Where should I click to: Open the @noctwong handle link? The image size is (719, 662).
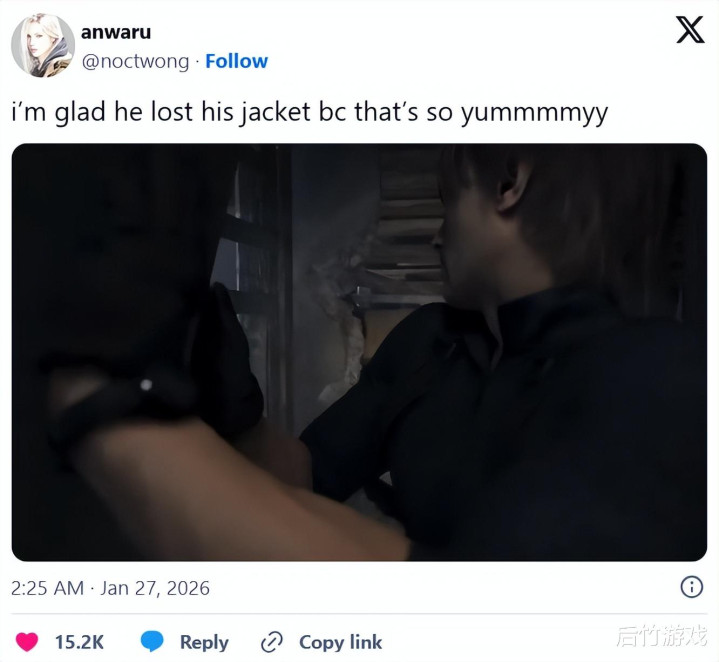135,61
